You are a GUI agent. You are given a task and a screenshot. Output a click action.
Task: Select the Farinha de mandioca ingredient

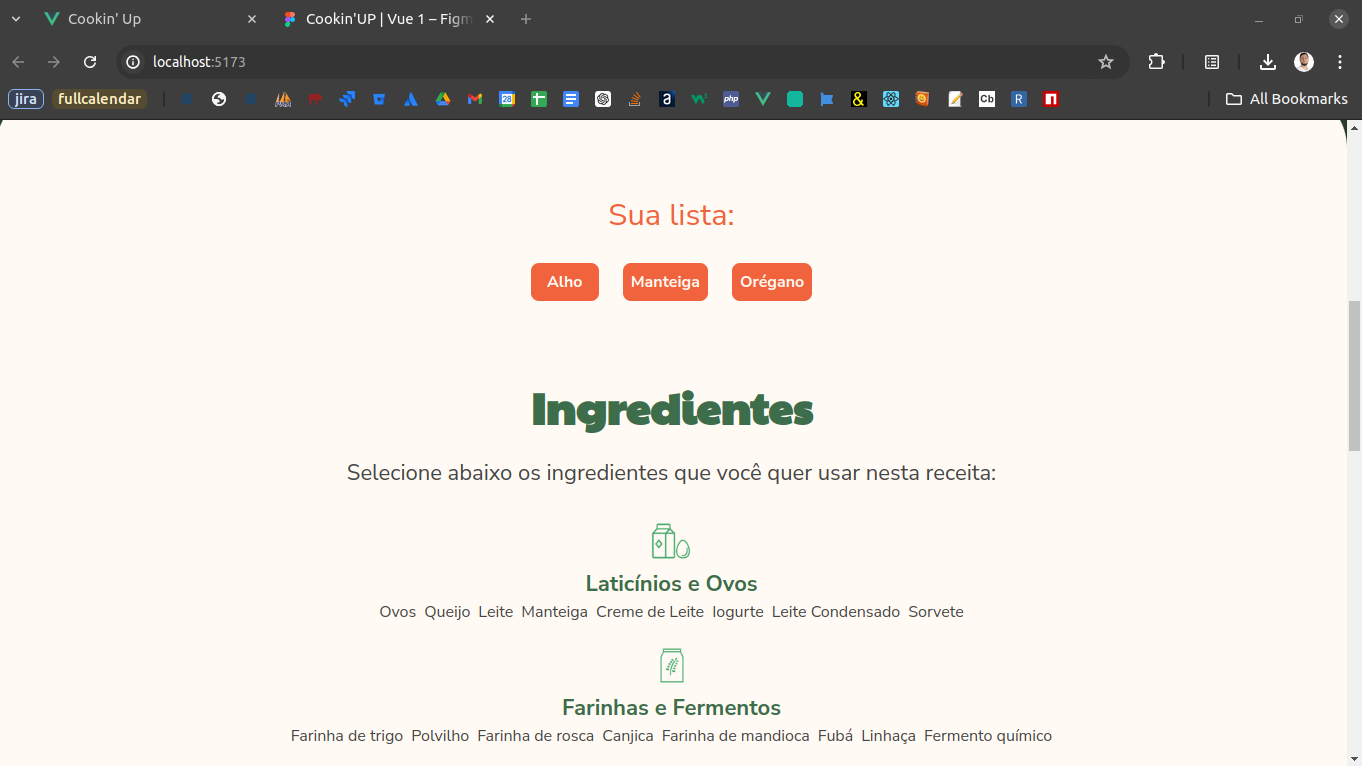736,736
